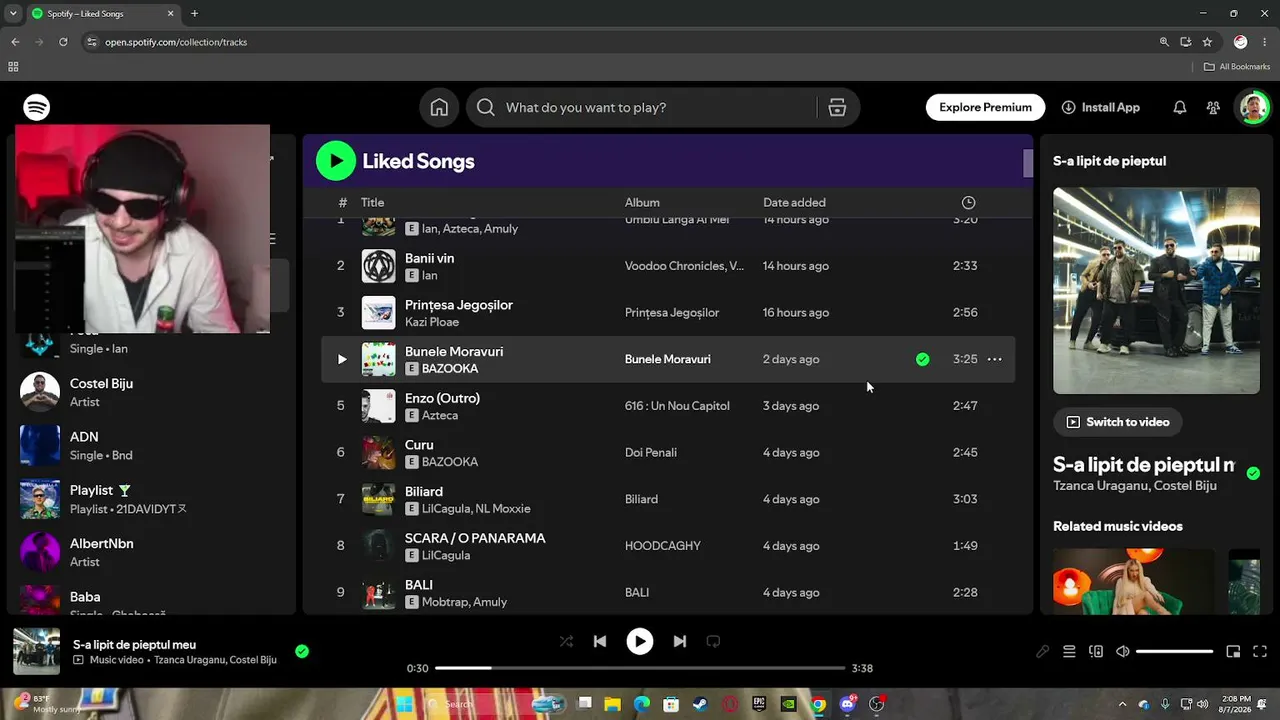Click the now-playing video artwork in the right panel
1280x720 pixels.
click(x=1156, y=291)
